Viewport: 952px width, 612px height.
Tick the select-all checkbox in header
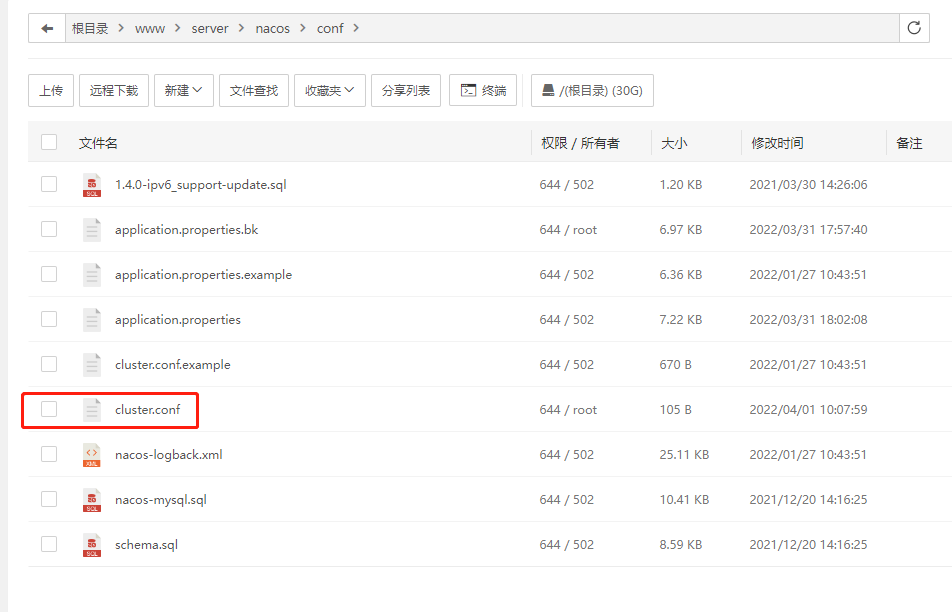tap(49, 142)
